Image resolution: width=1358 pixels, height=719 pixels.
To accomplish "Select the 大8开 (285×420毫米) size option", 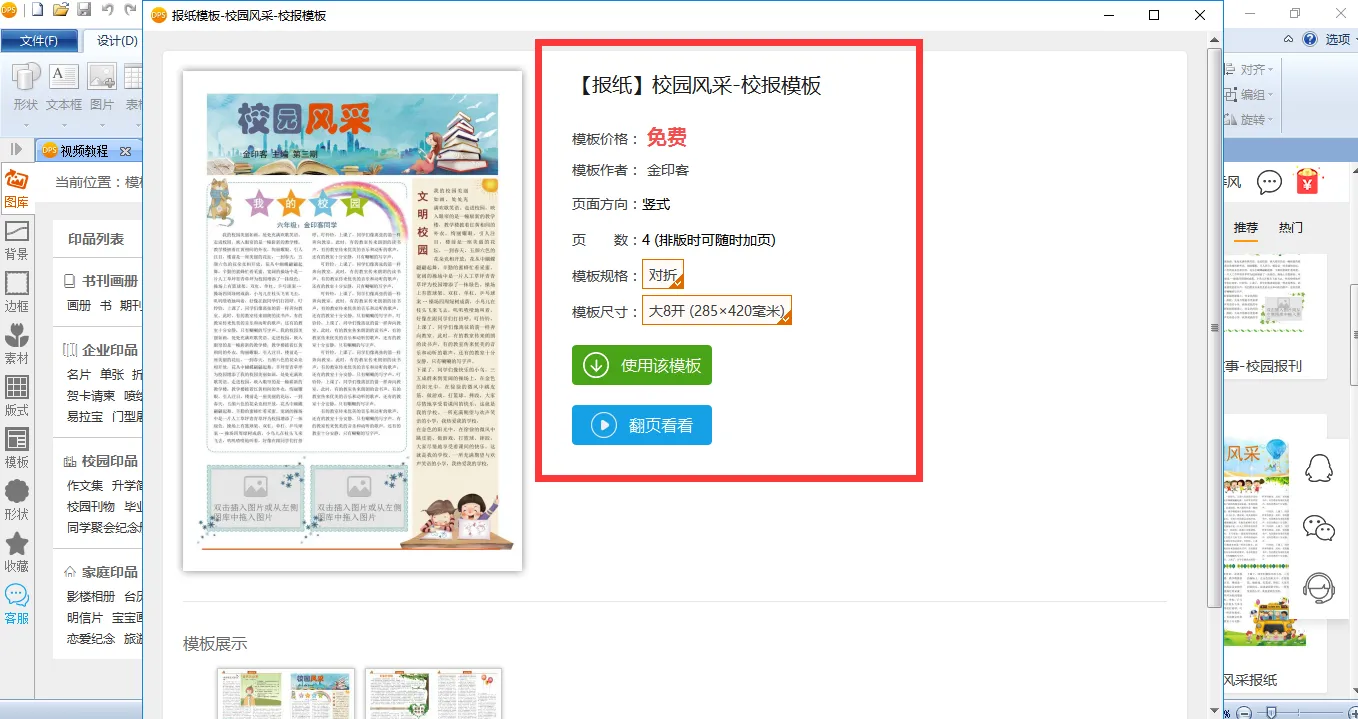I will [717, 311].
